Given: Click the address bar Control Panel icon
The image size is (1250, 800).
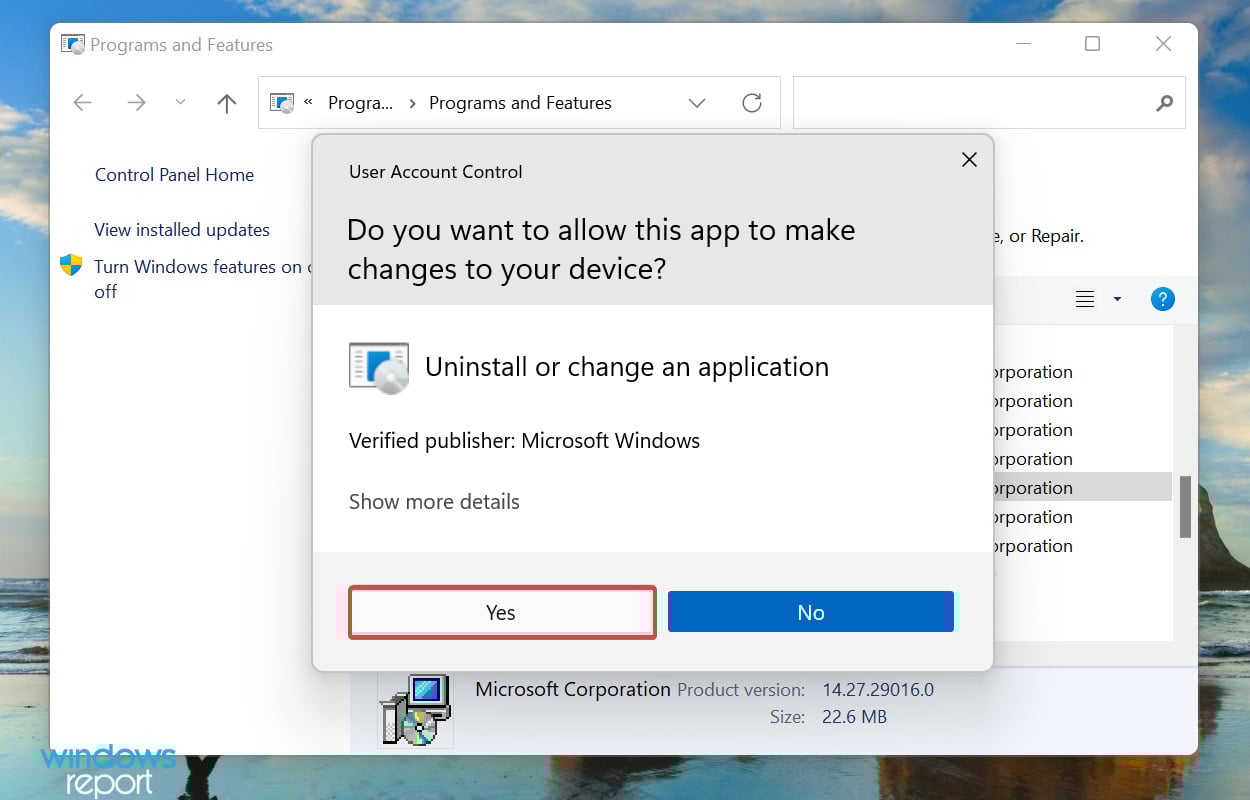Looking at the screenshot, I should [x=283, y=103].
